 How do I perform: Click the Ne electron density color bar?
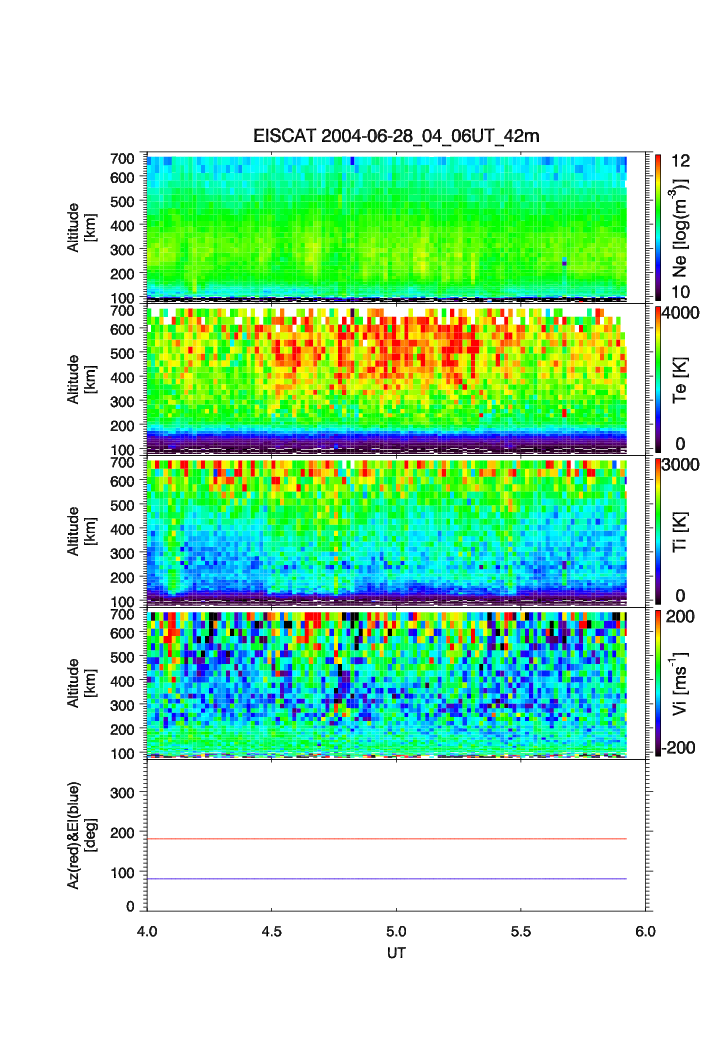pos(659,226)
